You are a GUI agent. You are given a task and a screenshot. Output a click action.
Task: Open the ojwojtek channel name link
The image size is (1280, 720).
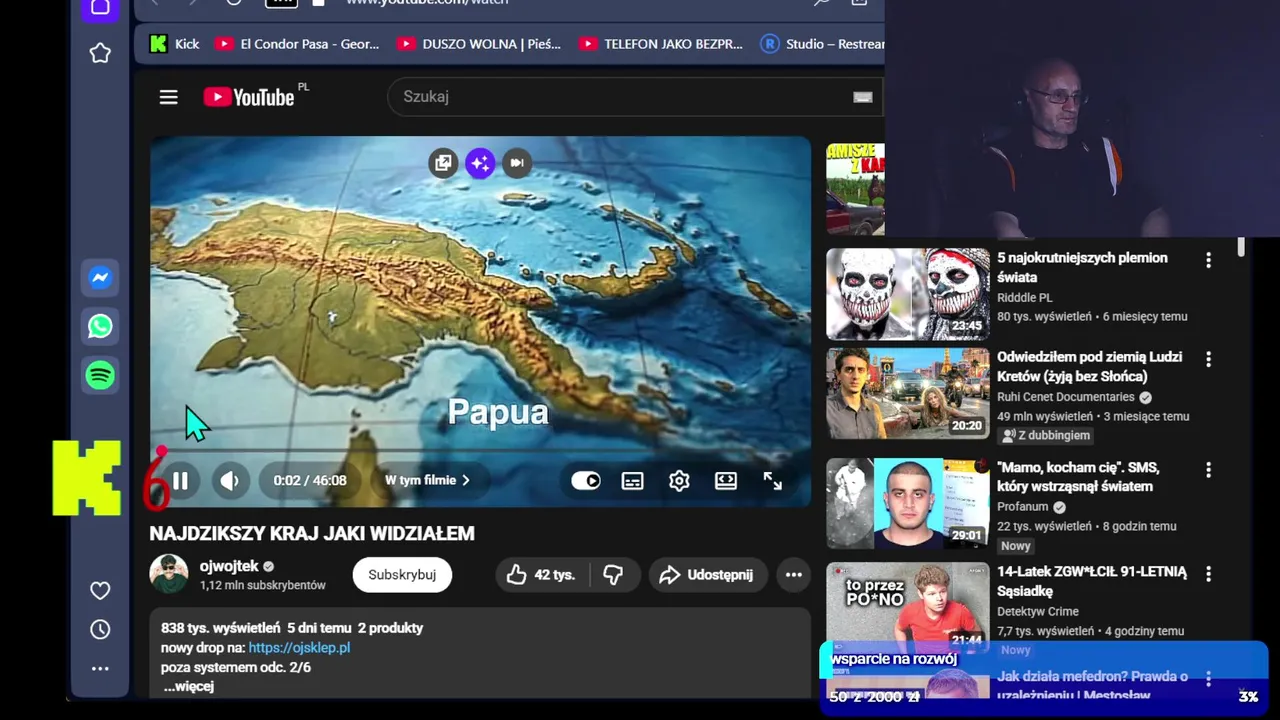coord(229,566)
